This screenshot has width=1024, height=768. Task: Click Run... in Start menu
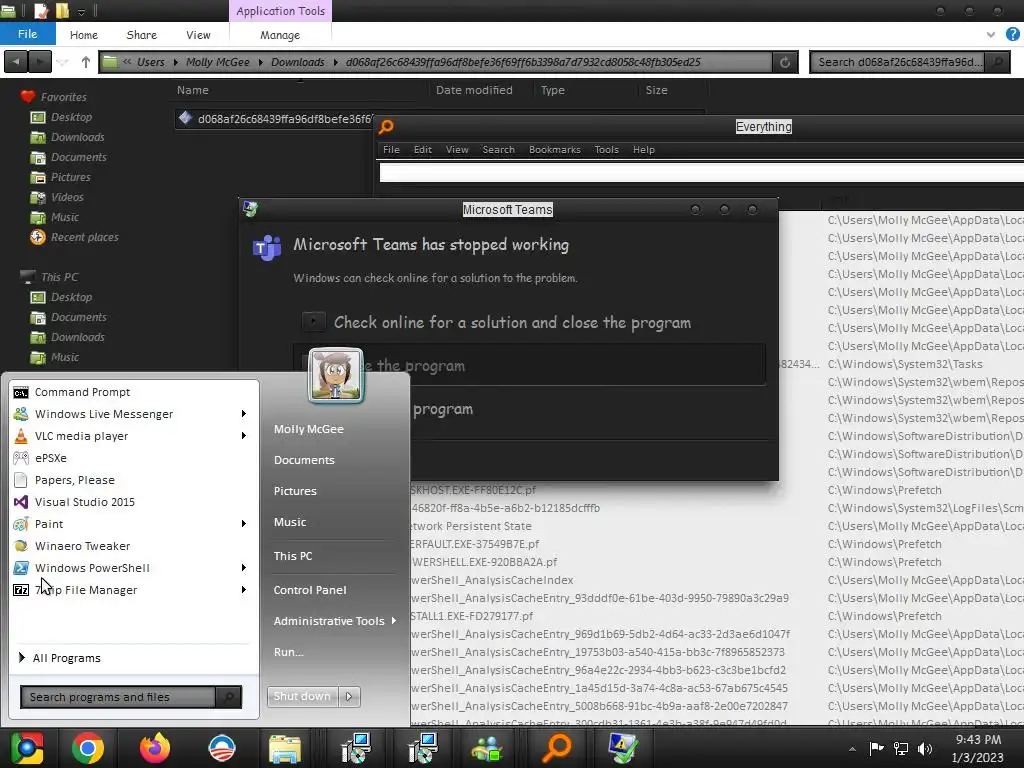pyautogui.click(x=288, y=652)
